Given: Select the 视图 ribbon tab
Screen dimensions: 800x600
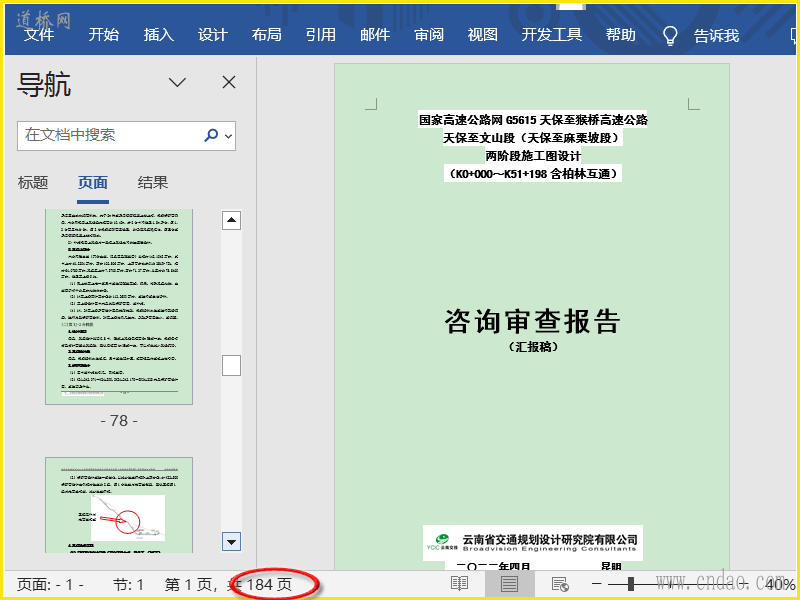Looking at the screenshot, I should pos(483,35).
